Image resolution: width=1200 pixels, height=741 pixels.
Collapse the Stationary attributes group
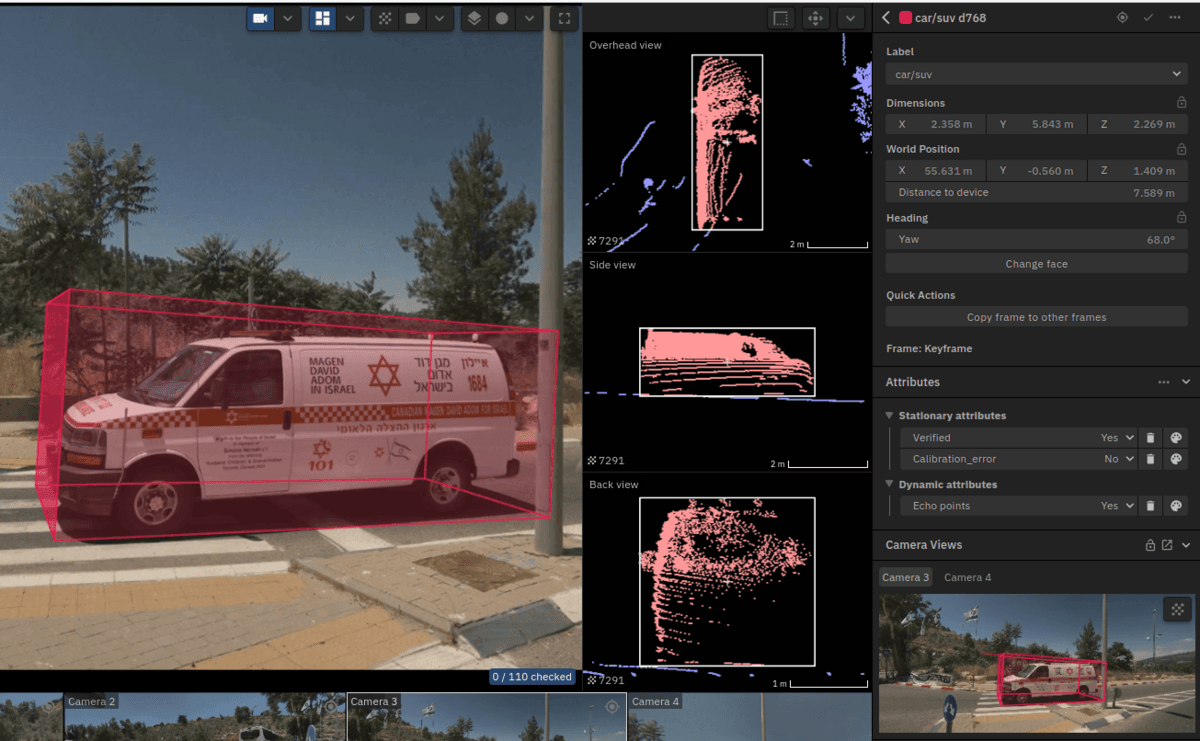(889, 415)
